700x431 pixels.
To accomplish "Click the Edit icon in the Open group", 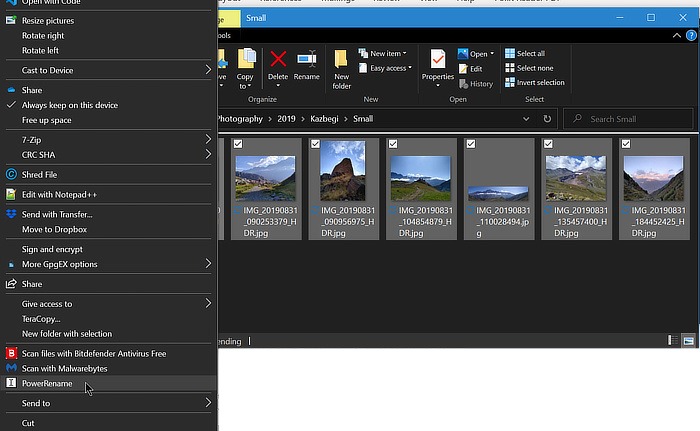I will [463, 68].
